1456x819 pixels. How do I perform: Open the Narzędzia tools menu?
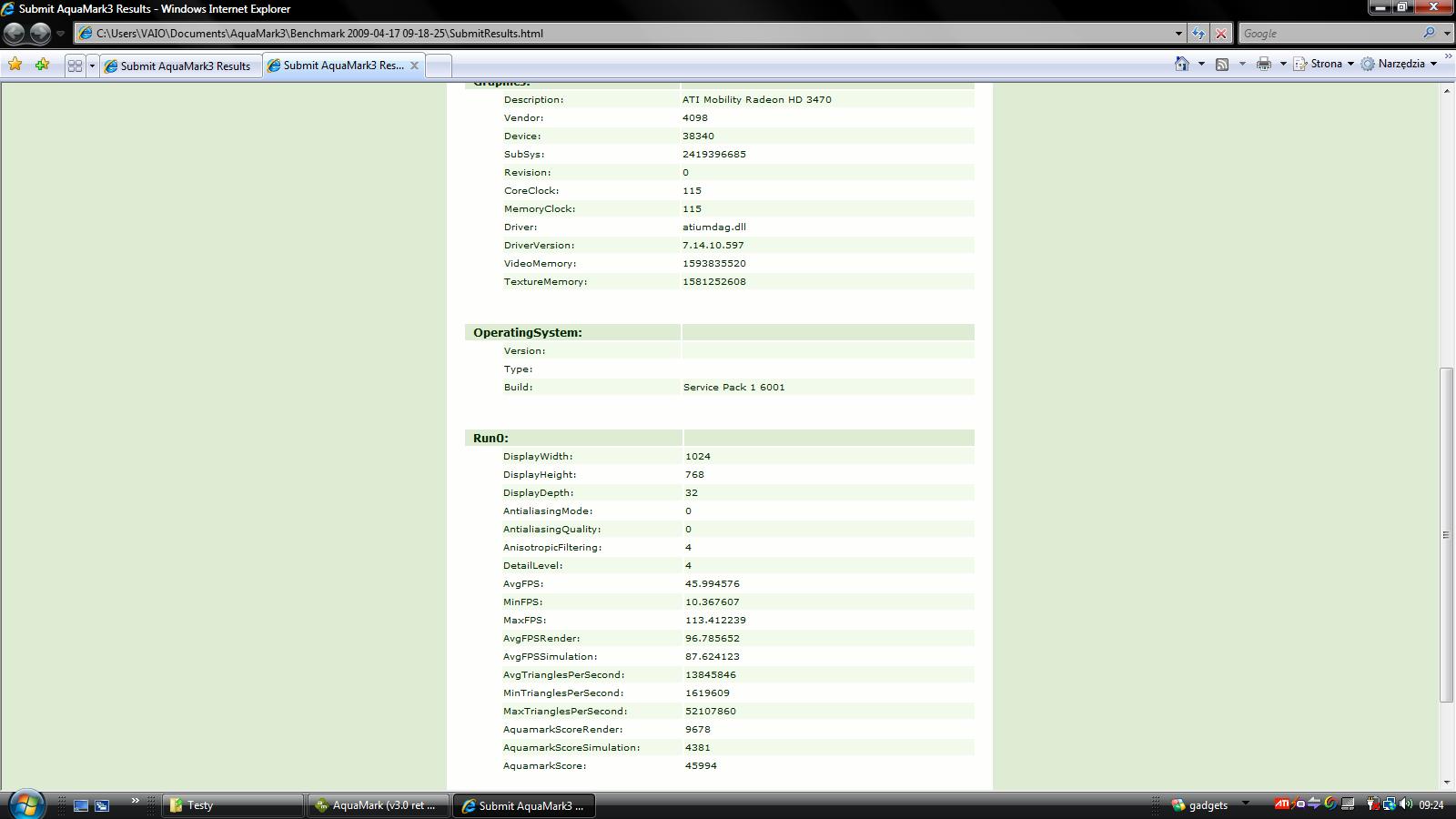[1399, 64]
